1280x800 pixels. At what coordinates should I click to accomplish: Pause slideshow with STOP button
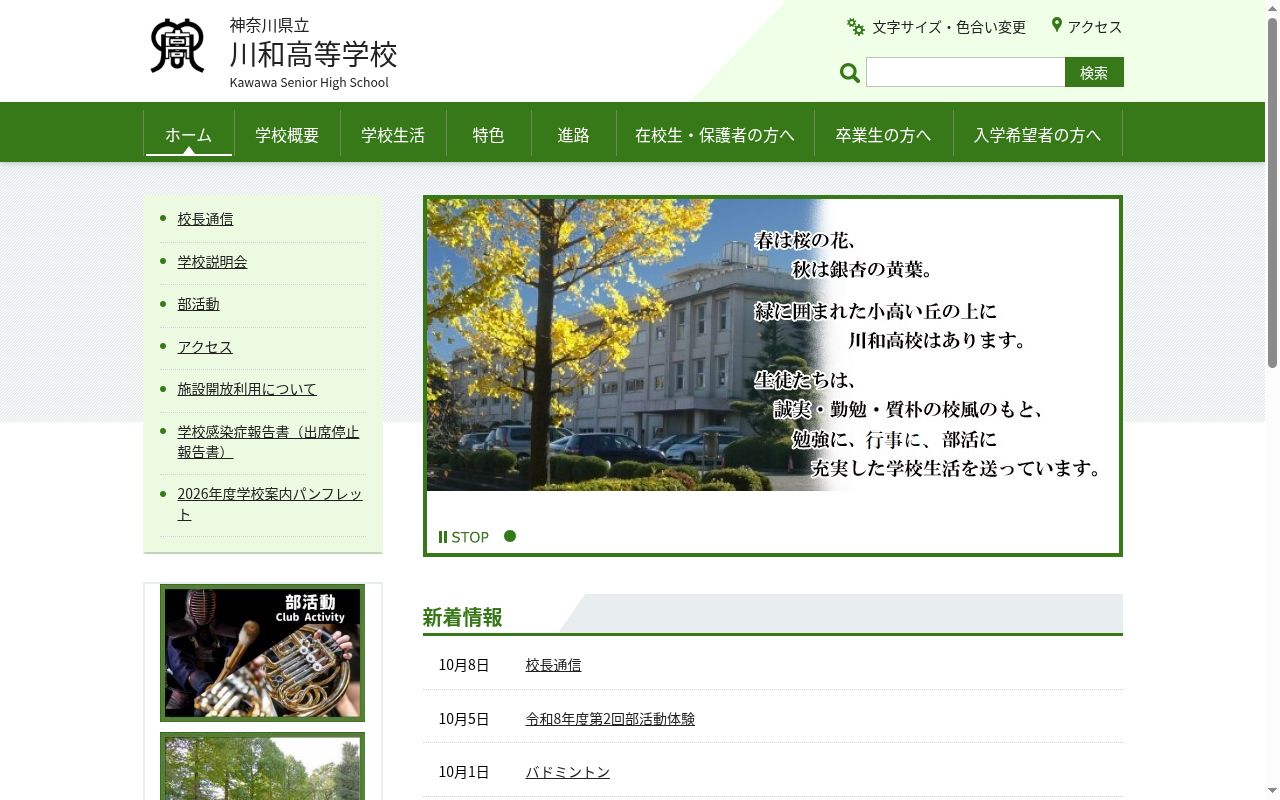(x=464, y=537)
